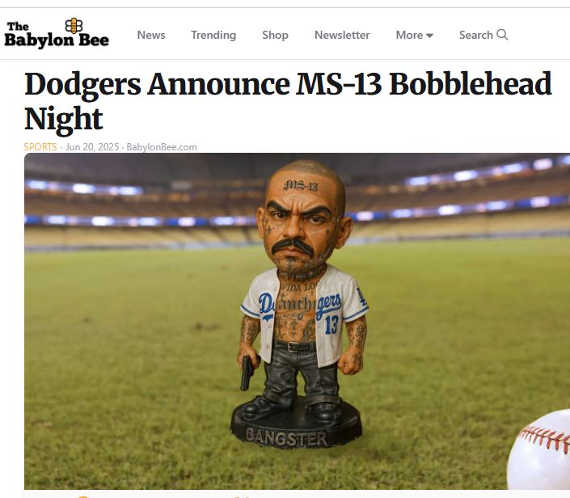570x498 pixels.
Task: Open the News section
Action: click(151, 35)
